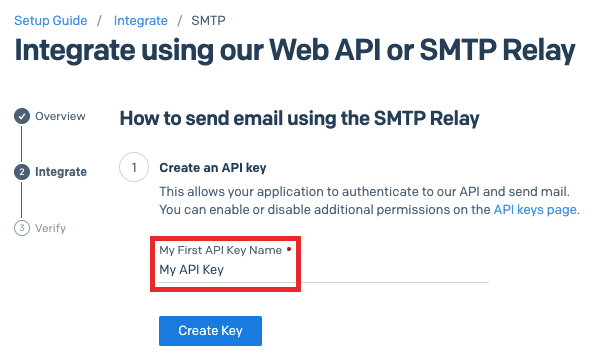Click the main 'Integrate using our Web API or SMTP Relay' title
The height and width of the screenshot is (361, 610).
point(295,50)
